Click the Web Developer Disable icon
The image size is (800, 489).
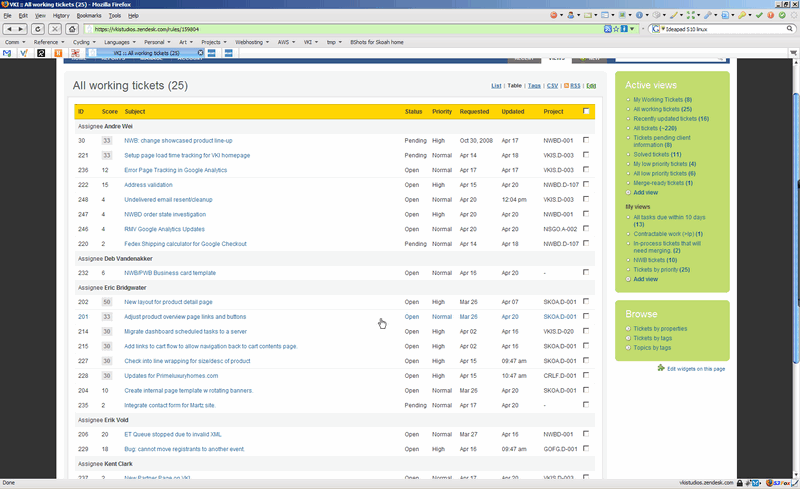[554, 15]
